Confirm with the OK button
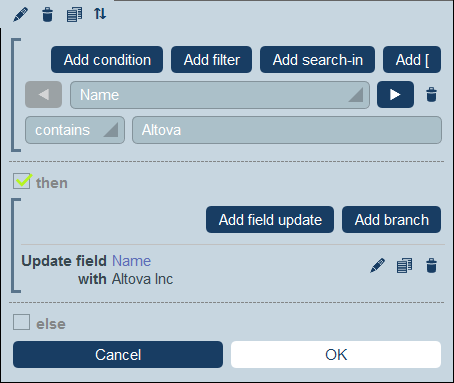This screenshot has width=454, height=383. 336,355
